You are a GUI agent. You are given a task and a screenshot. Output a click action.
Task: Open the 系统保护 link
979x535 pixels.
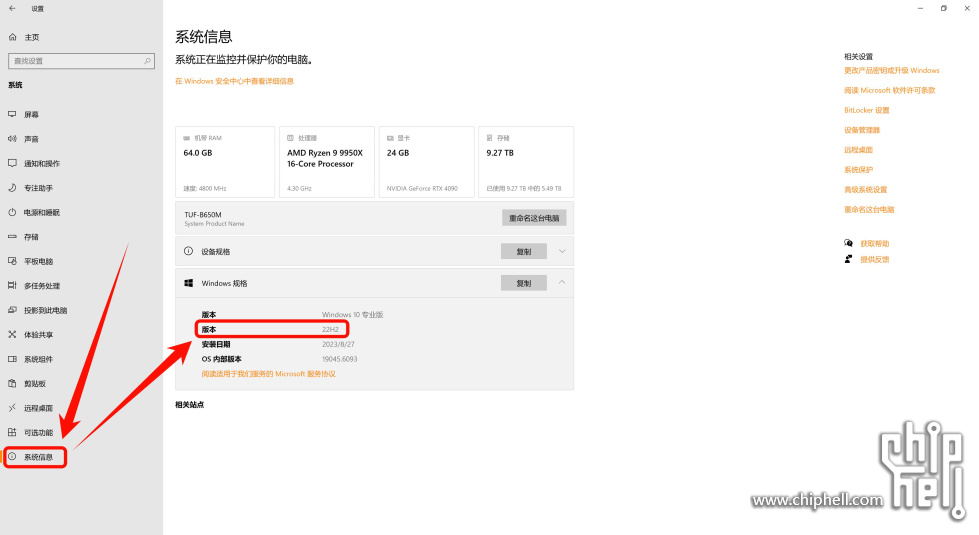pyautogui.click(x=858, y=170)
